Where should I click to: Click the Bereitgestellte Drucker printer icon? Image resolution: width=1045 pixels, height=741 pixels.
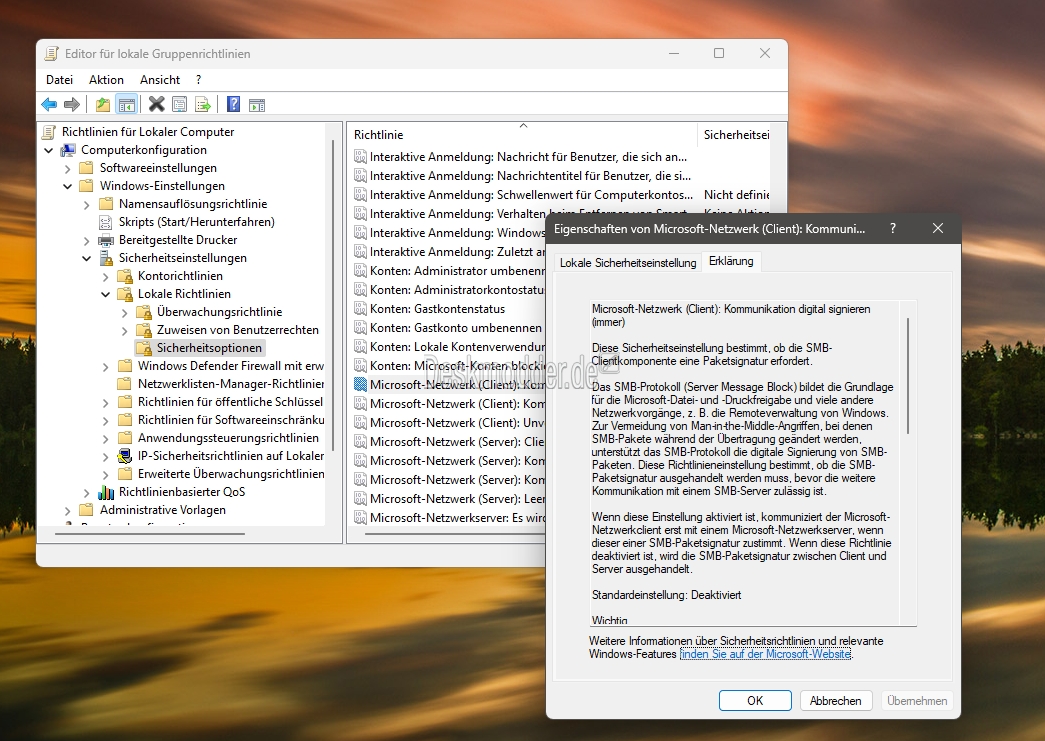point(105,240)
